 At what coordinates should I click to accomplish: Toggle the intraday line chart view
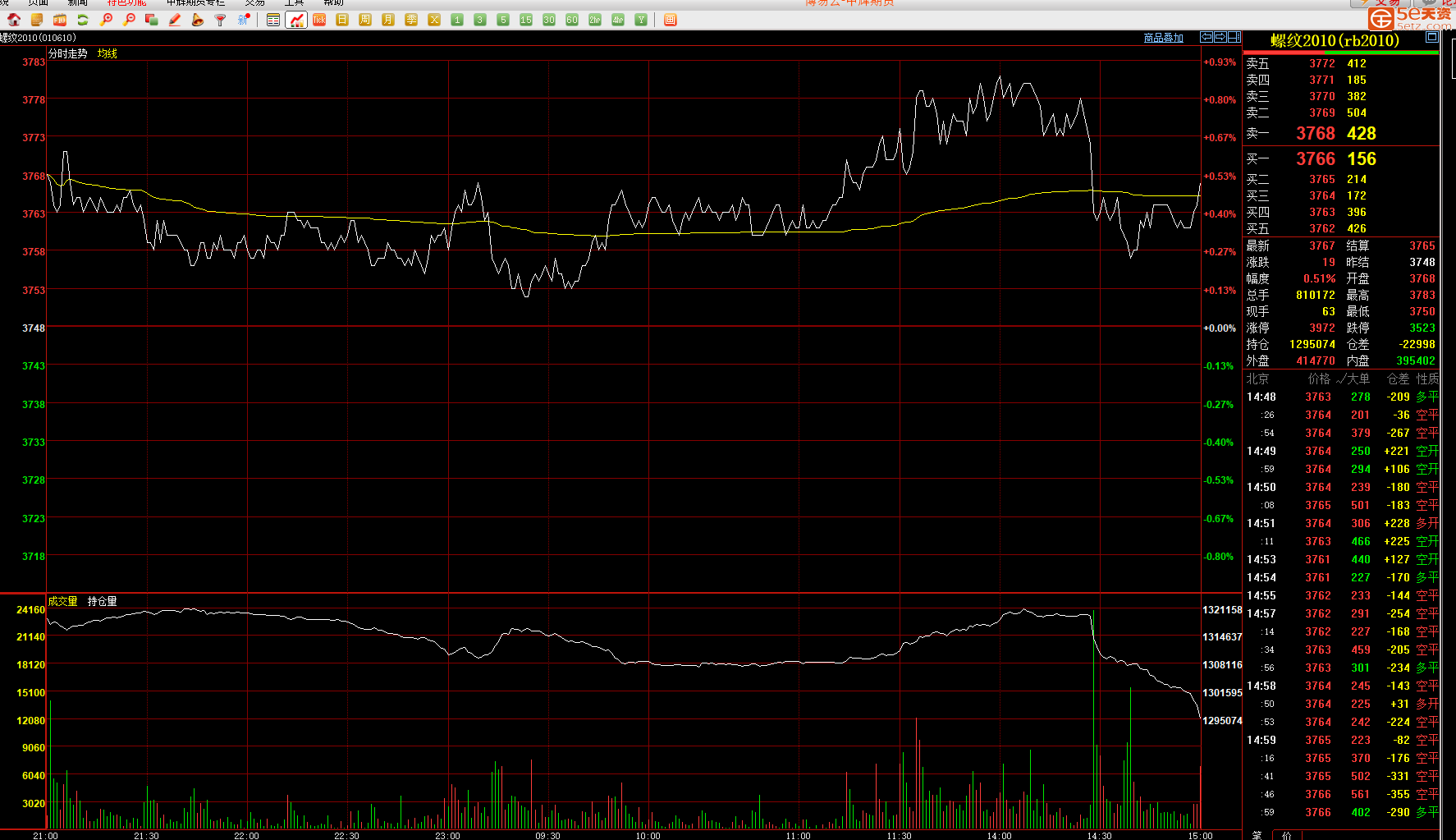(x=296, y=20)
